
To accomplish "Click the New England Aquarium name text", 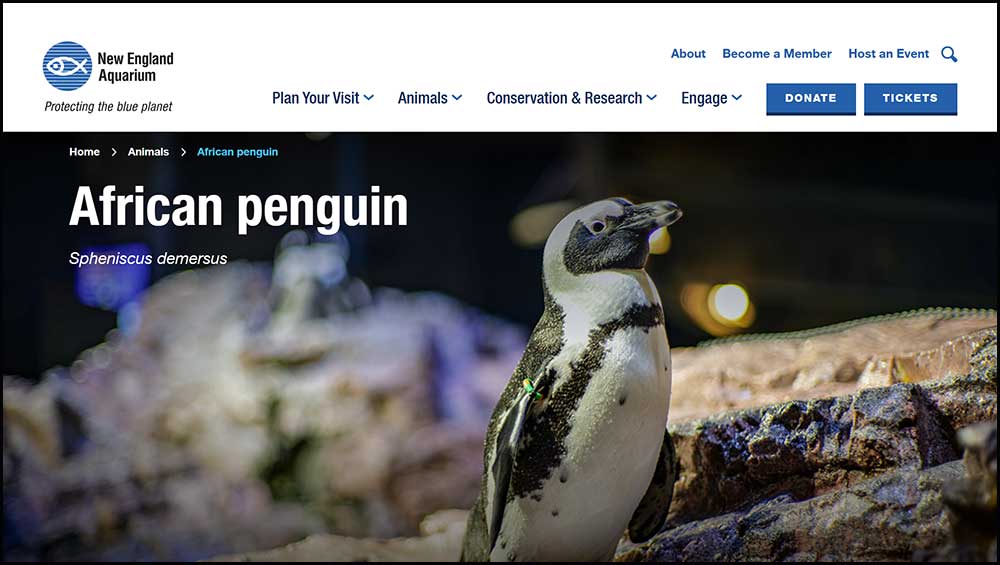I will [135, 67].
